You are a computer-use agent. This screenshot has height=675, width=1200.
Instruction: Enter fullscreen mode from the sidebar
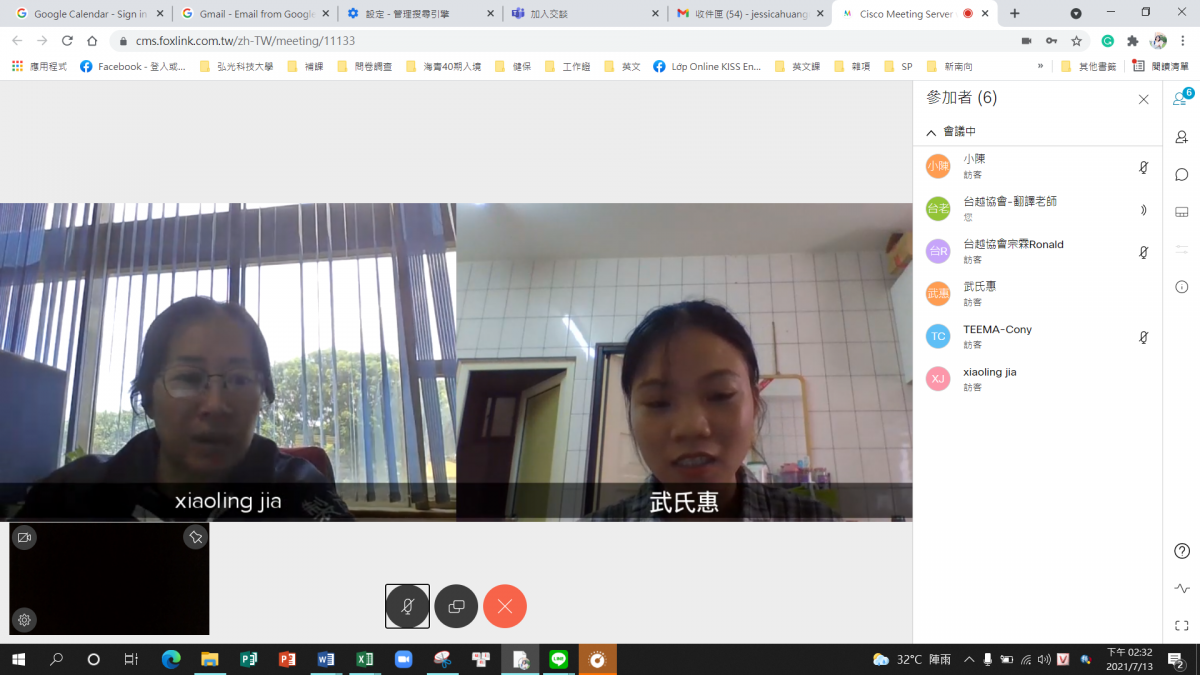tap(1181, 625)
